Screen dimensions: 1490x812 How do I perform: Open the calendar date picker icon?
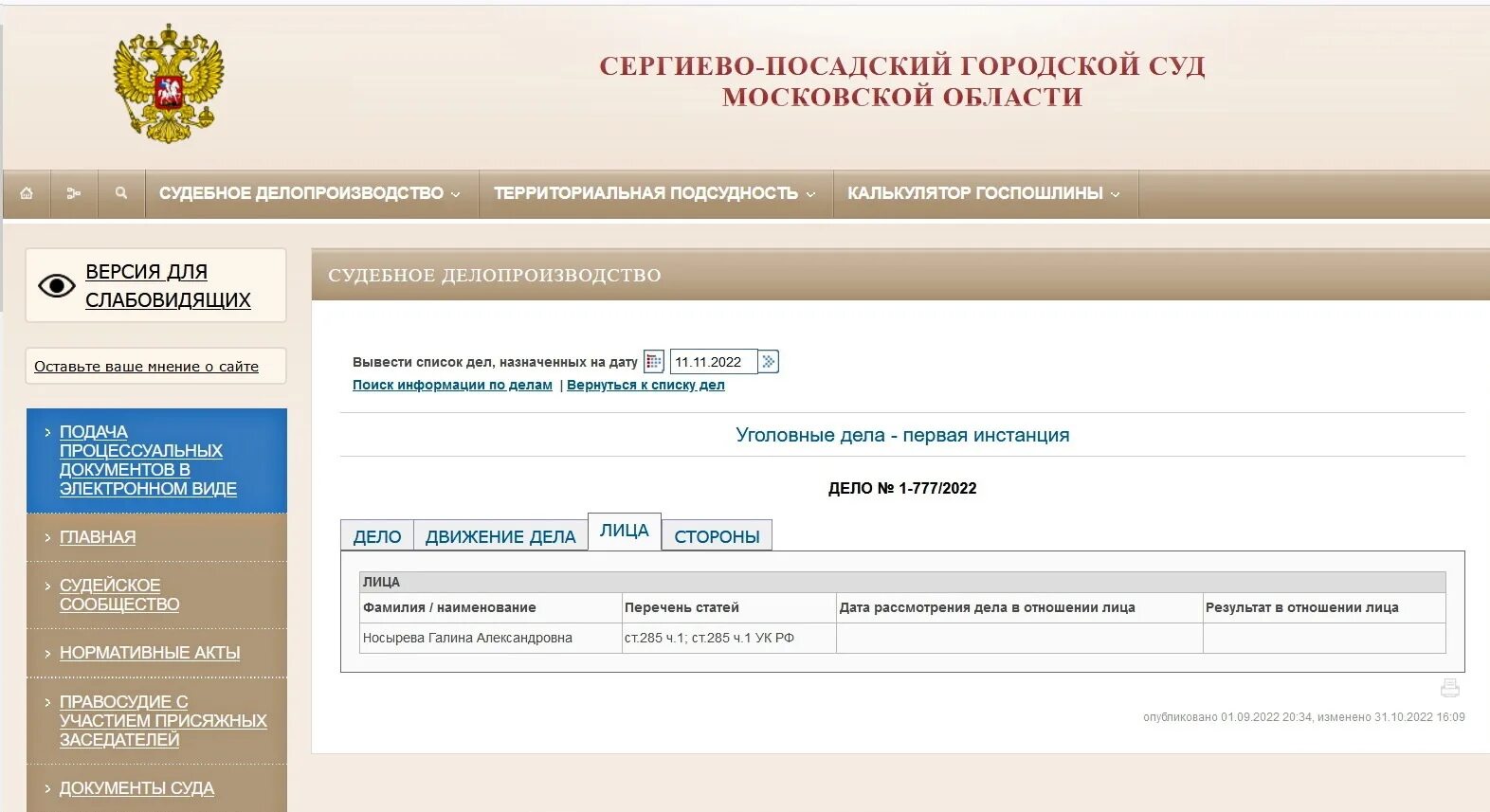[654, 362]
